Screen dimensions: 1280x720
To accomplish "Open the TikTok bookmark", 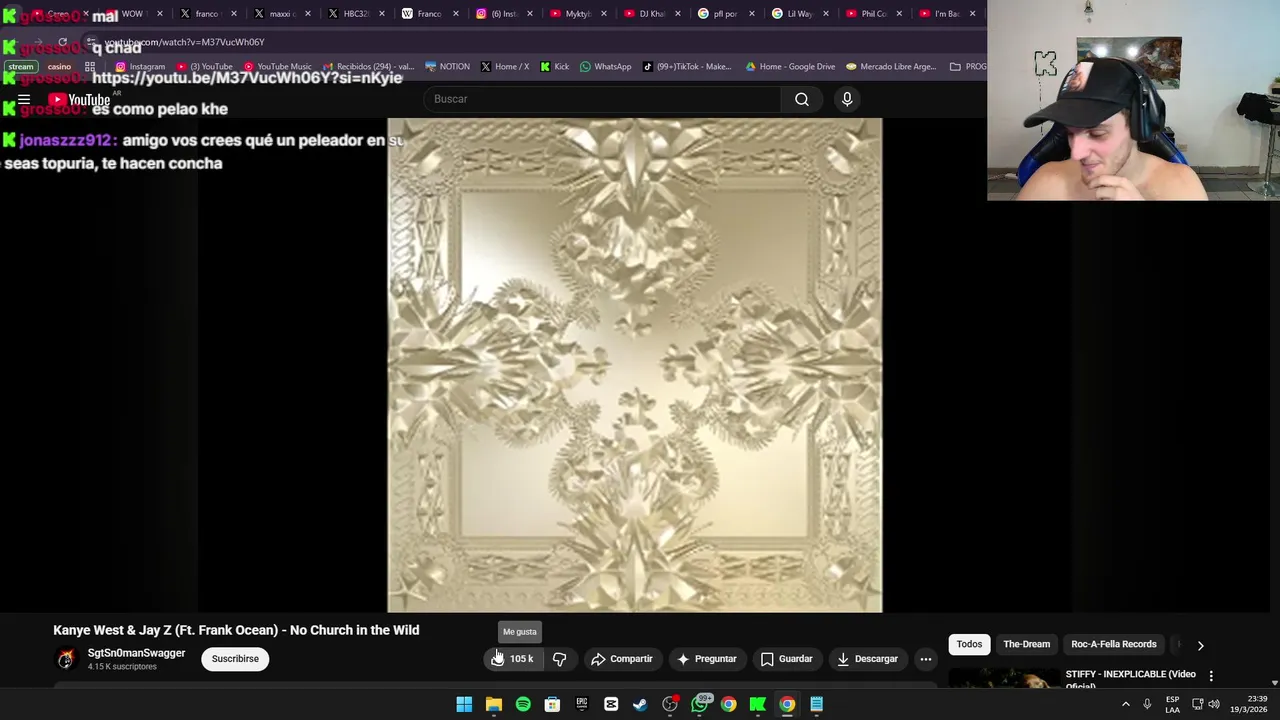I will coord(687,67).
